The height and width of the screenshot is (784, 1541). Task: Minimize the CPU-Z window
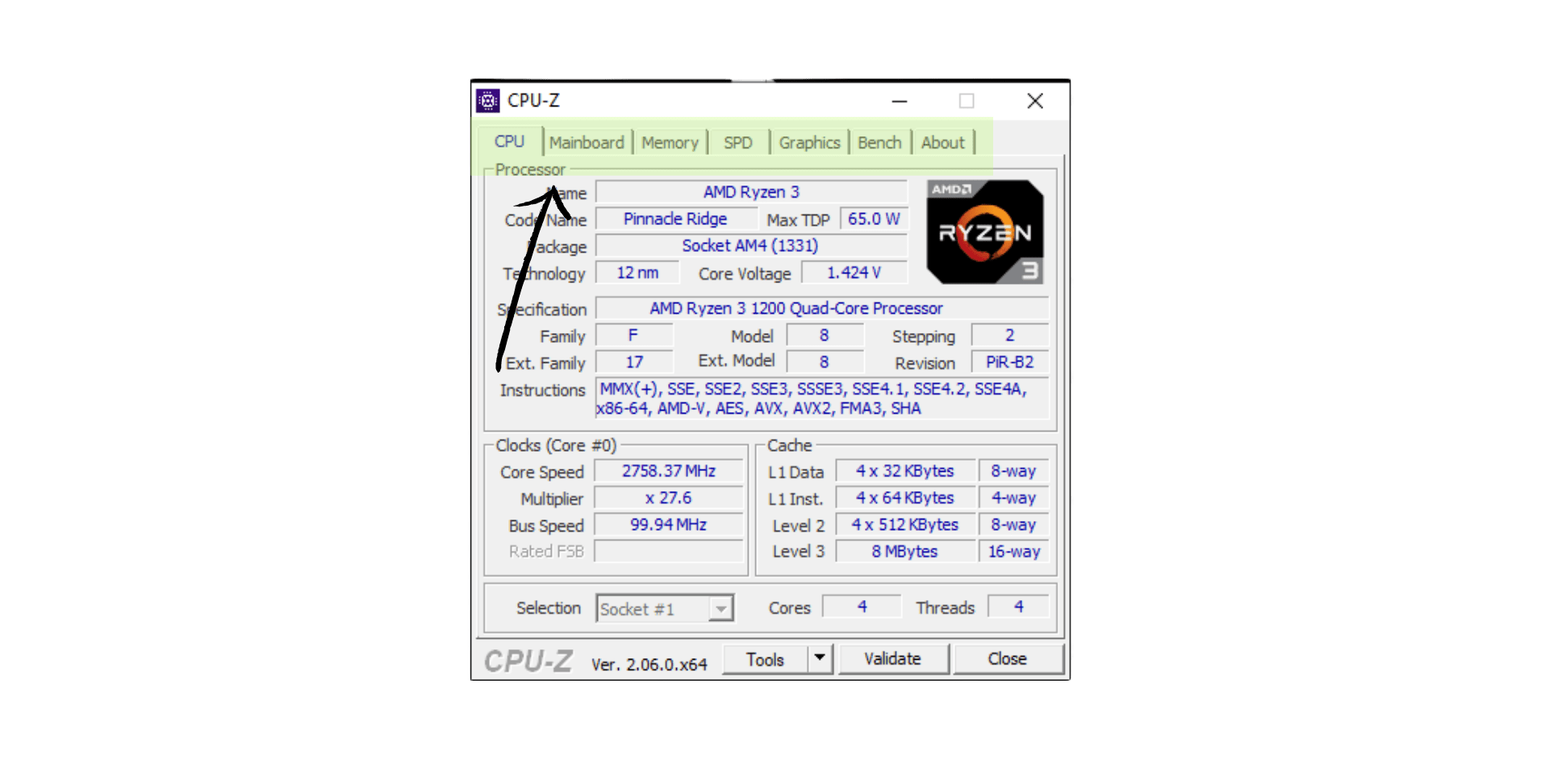(x=899, y=101)
